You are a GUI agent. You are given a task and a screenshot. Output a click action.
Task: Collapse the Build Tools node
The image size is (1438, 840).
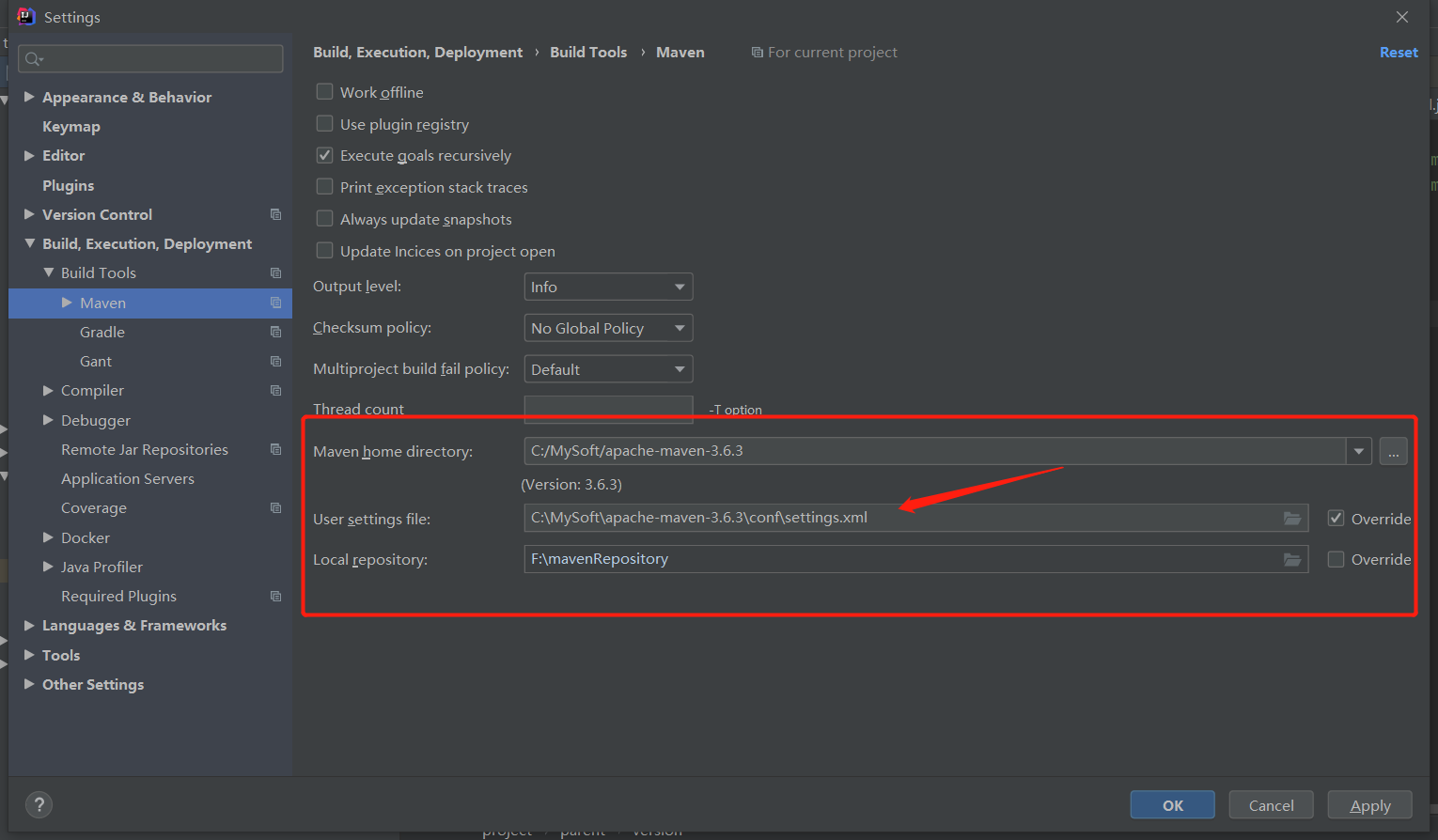tap(49, 272)
